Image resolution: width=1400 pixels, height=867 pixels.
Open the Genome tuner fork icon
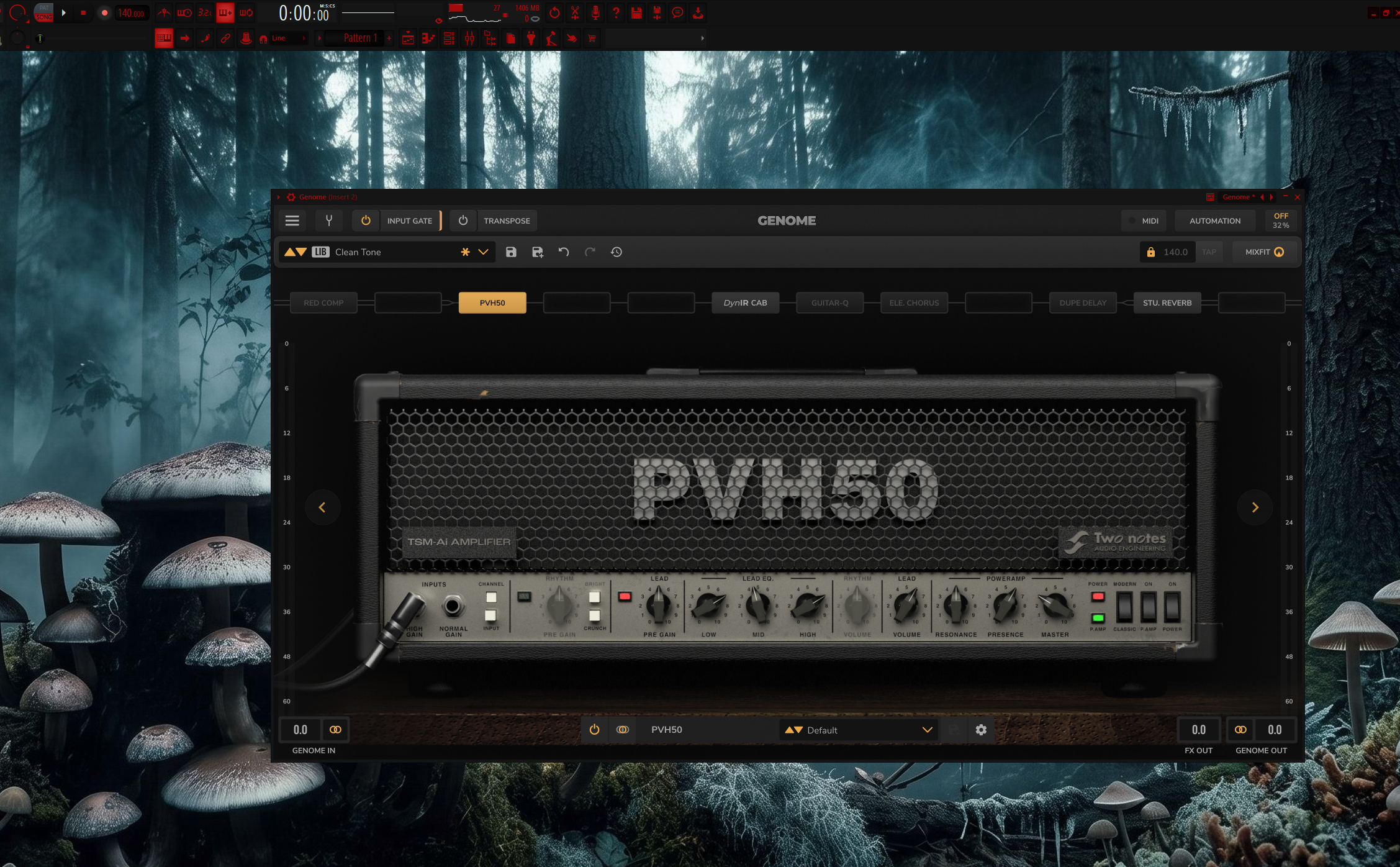(x=329, y=220)
